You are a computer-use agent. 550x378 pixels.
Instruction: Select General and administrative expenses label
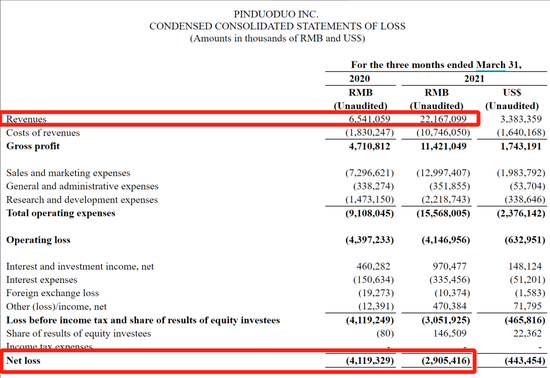82,186
